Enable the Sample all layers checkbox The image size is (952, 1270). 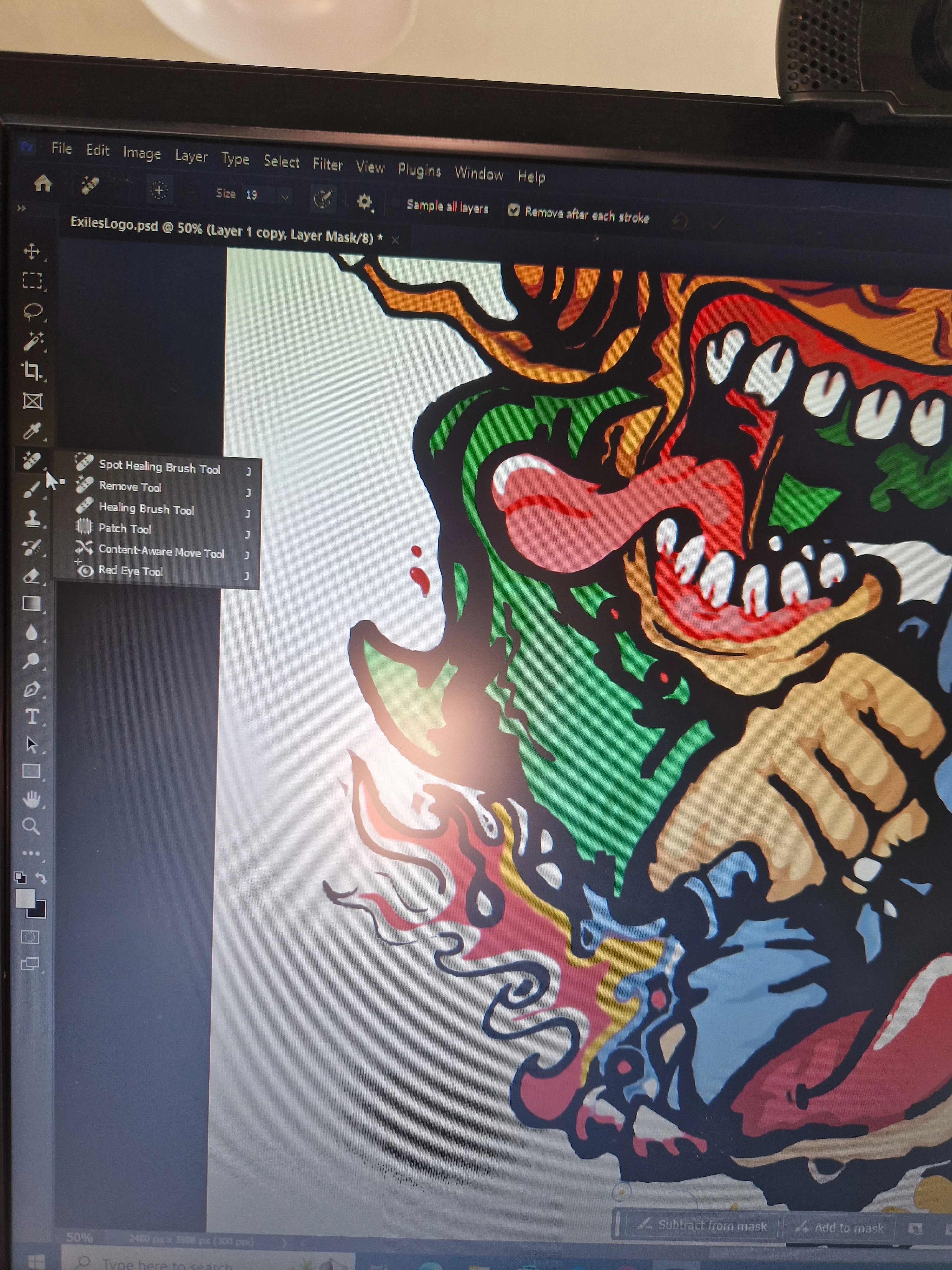coord(395,204)
